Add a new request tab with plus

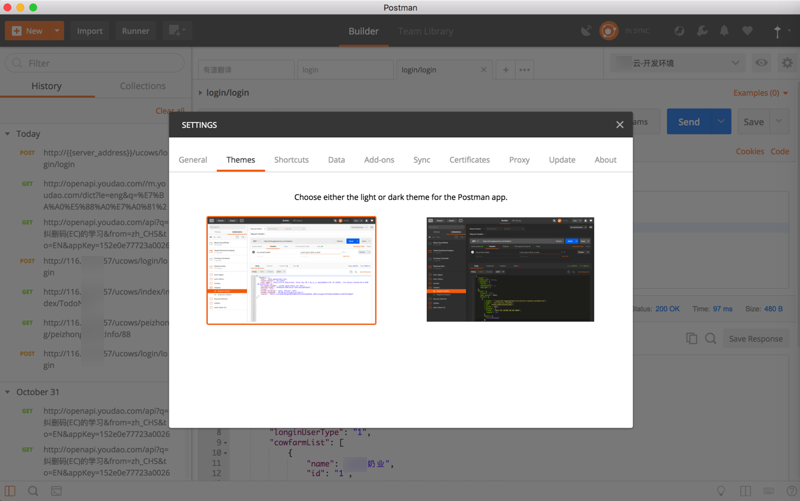point(506,70)
